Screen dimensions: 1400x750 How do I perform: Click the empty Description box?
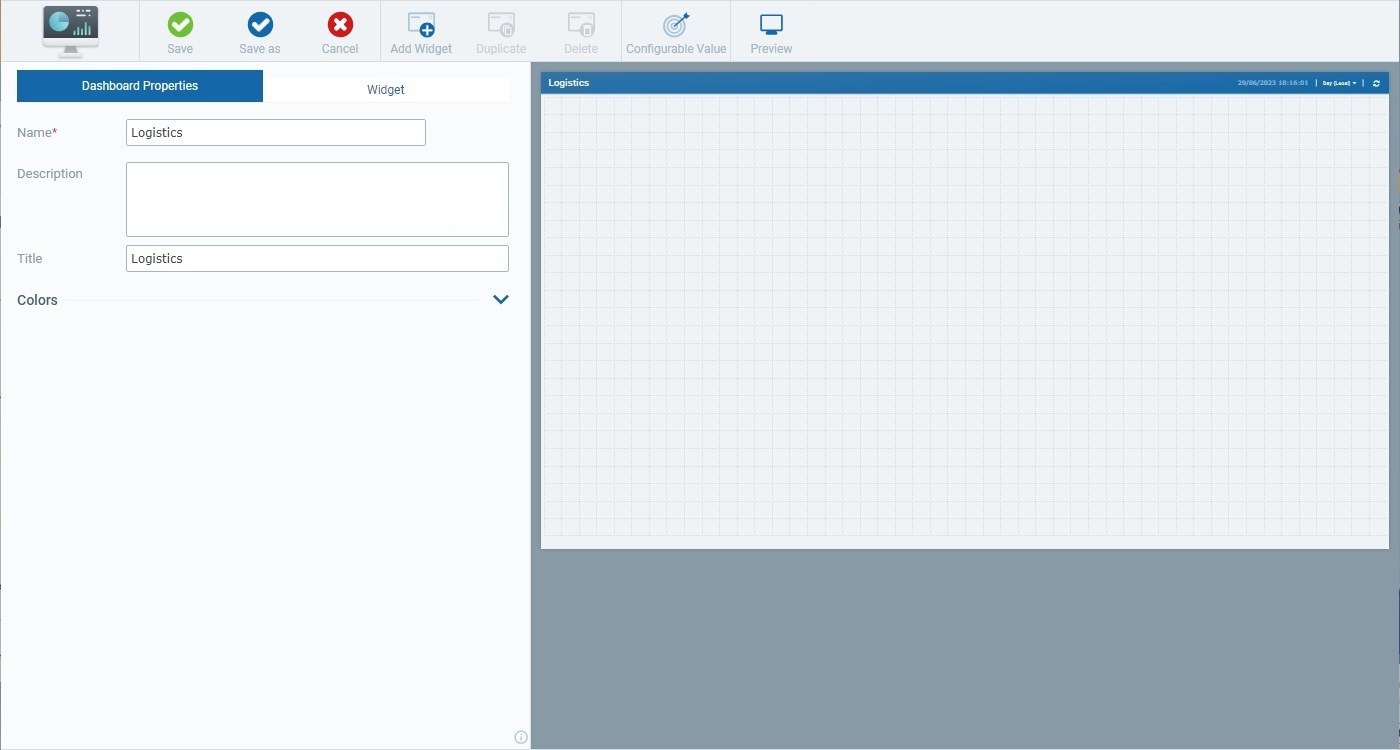317,199
